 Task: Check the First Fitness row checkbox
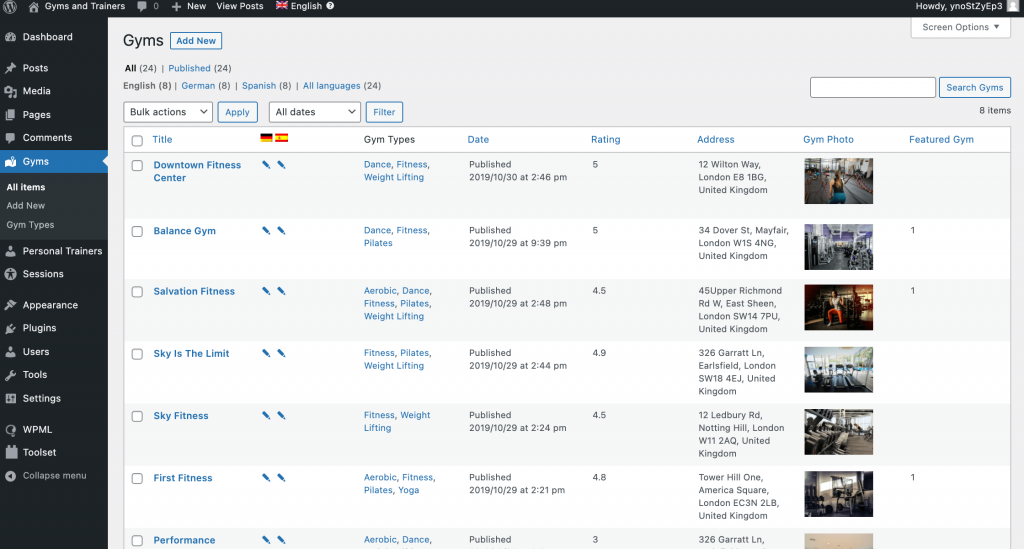(137, 478)
